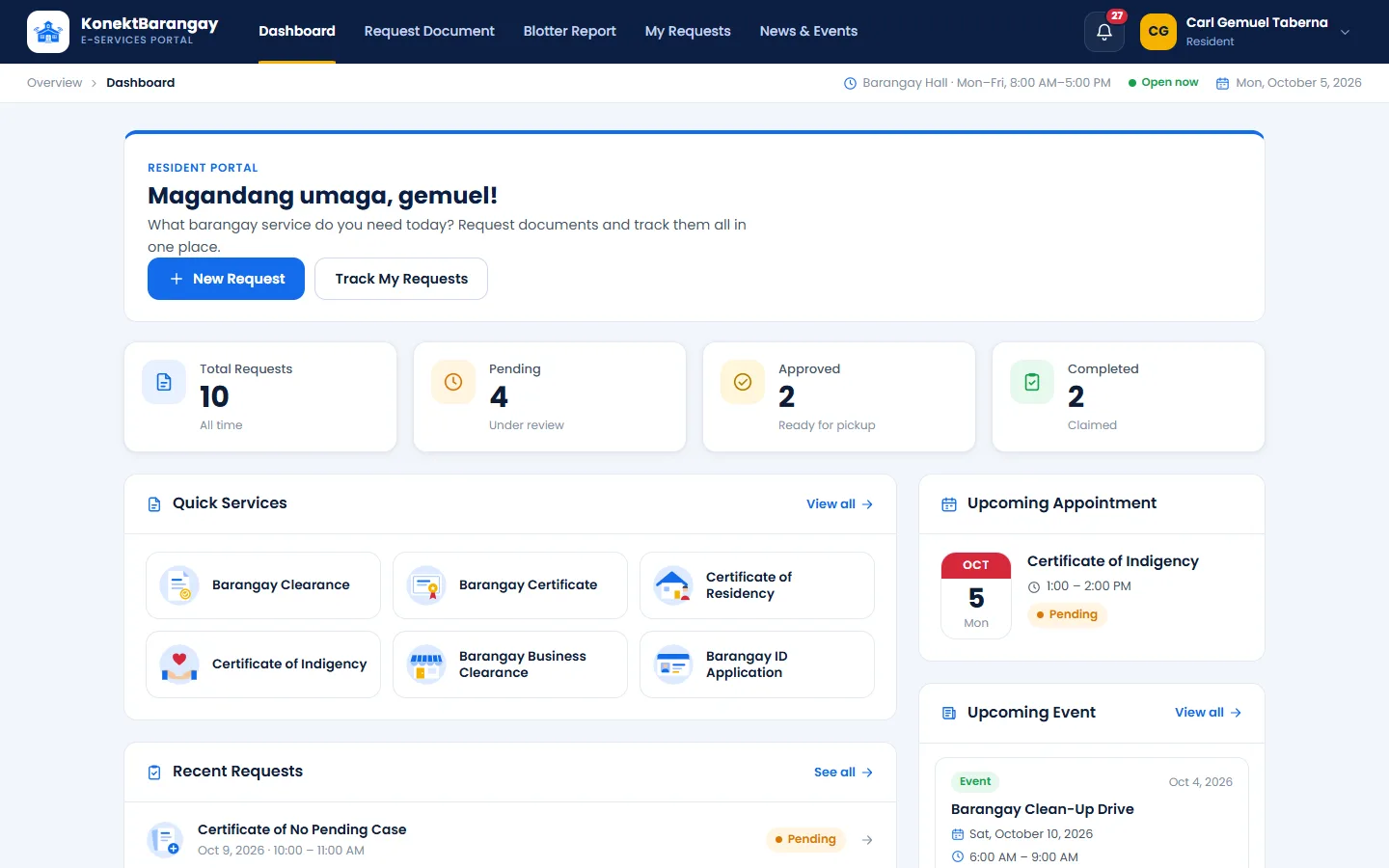The image size is (1389, 868).
Task: Click the green Event tag
Action: (x=975, y=782)
